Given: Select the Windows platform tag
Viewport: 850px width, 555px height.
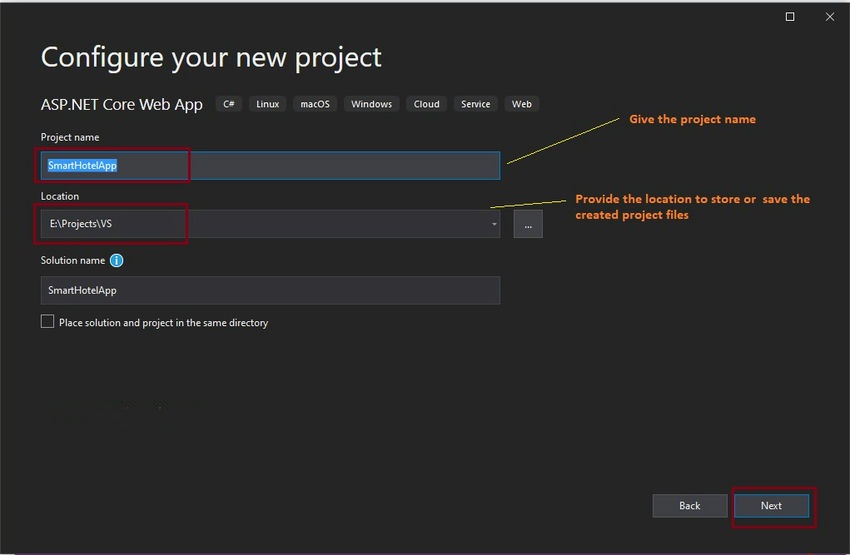Looking at the screenshot, I should click(x=371, y=104).
